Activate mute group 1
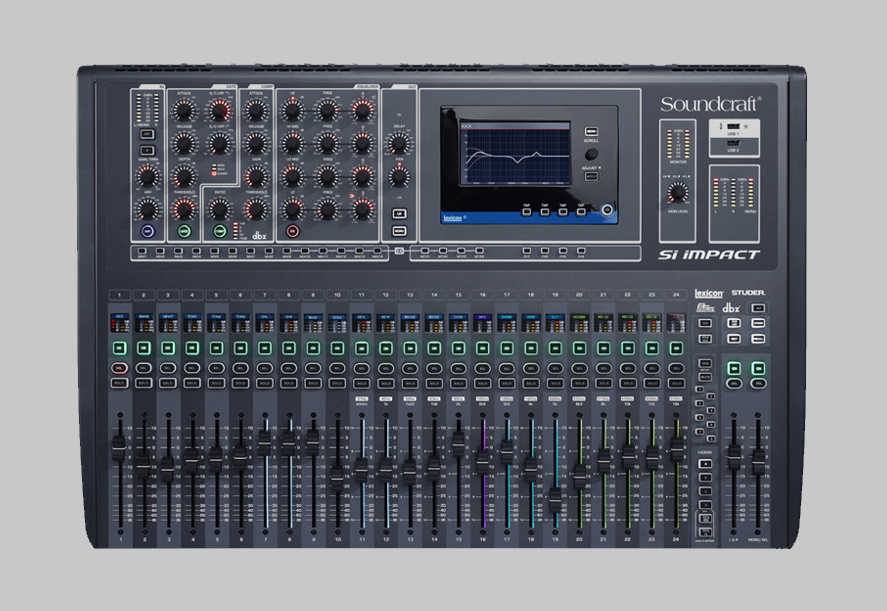The width and height of the screenshot is (887, 611). [x=699, y=389]
